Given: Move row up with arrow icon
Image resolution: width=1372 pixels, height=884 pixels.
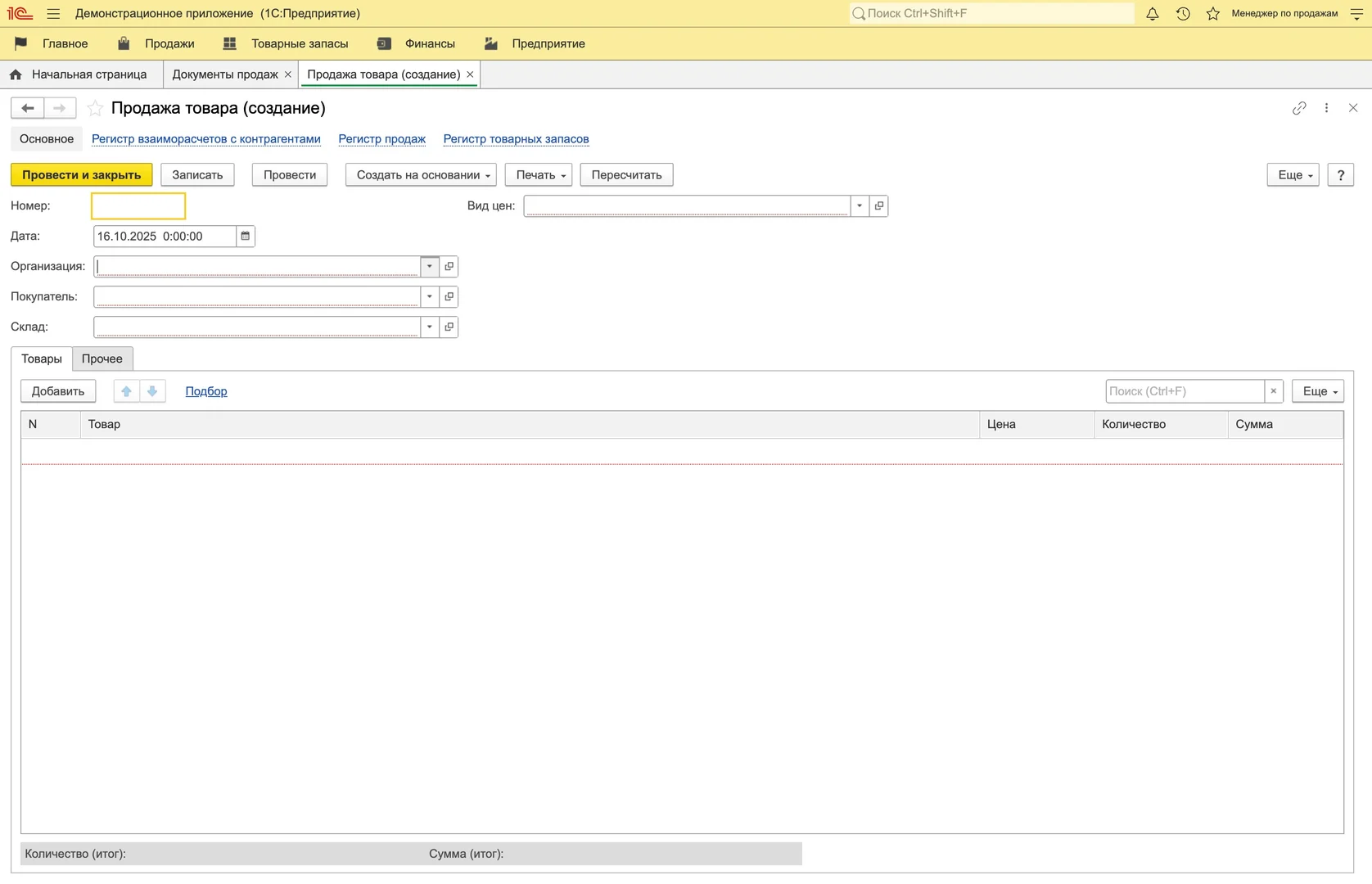Looking at the screenshot, I should click(127, 391).
